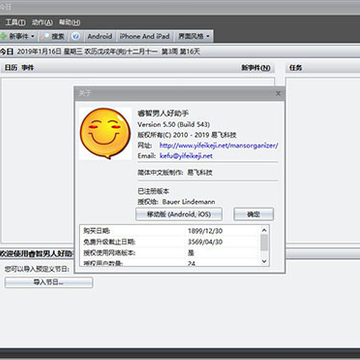This screenshot has height=360, width=360.
Task: Click the Bauer Lindemann licensee text
Action: pyautogui.click(x=189, y=202)
